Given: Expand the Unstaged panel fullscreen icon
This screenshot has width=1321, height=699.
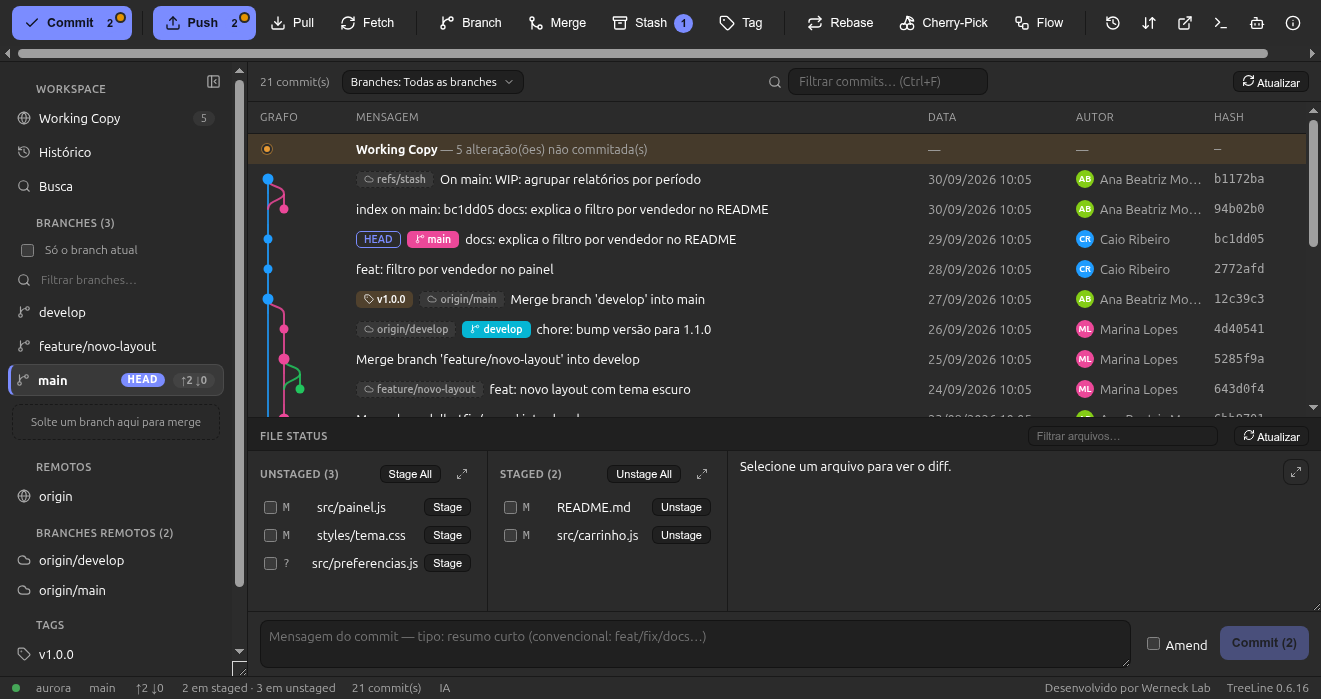Looking at the screenshot, I should (462, 474).
